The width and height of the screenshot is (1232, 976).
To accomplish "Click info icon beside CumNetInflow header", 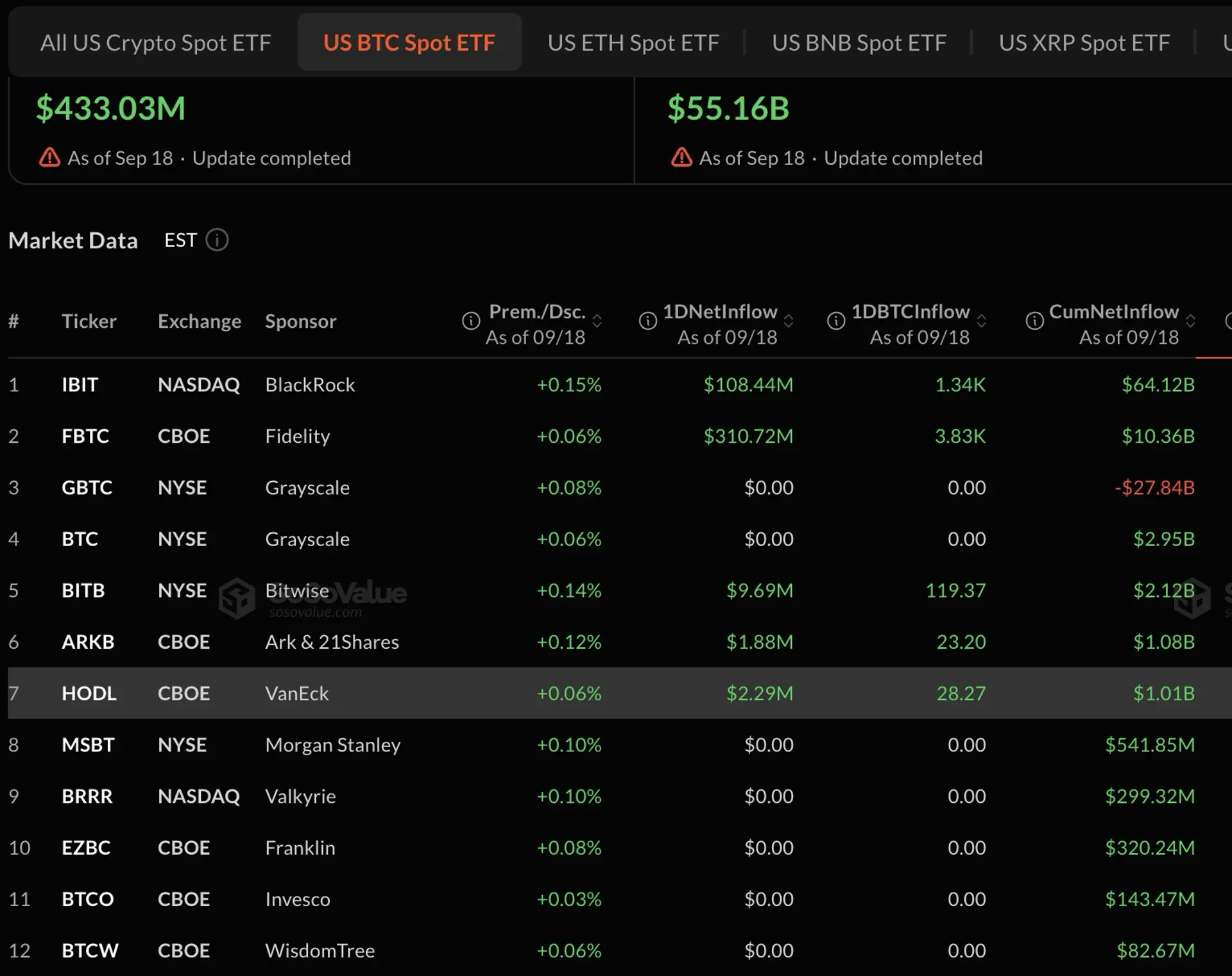I will coord(1034,321).
